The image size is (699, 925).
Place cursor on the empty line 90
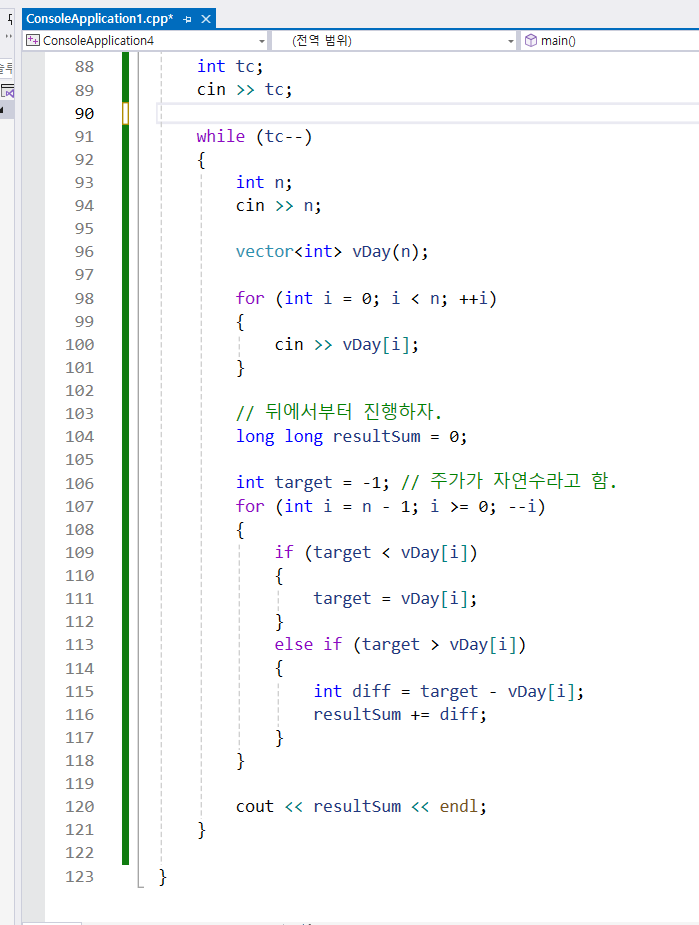pyautogui.click(x=428, y=113)
